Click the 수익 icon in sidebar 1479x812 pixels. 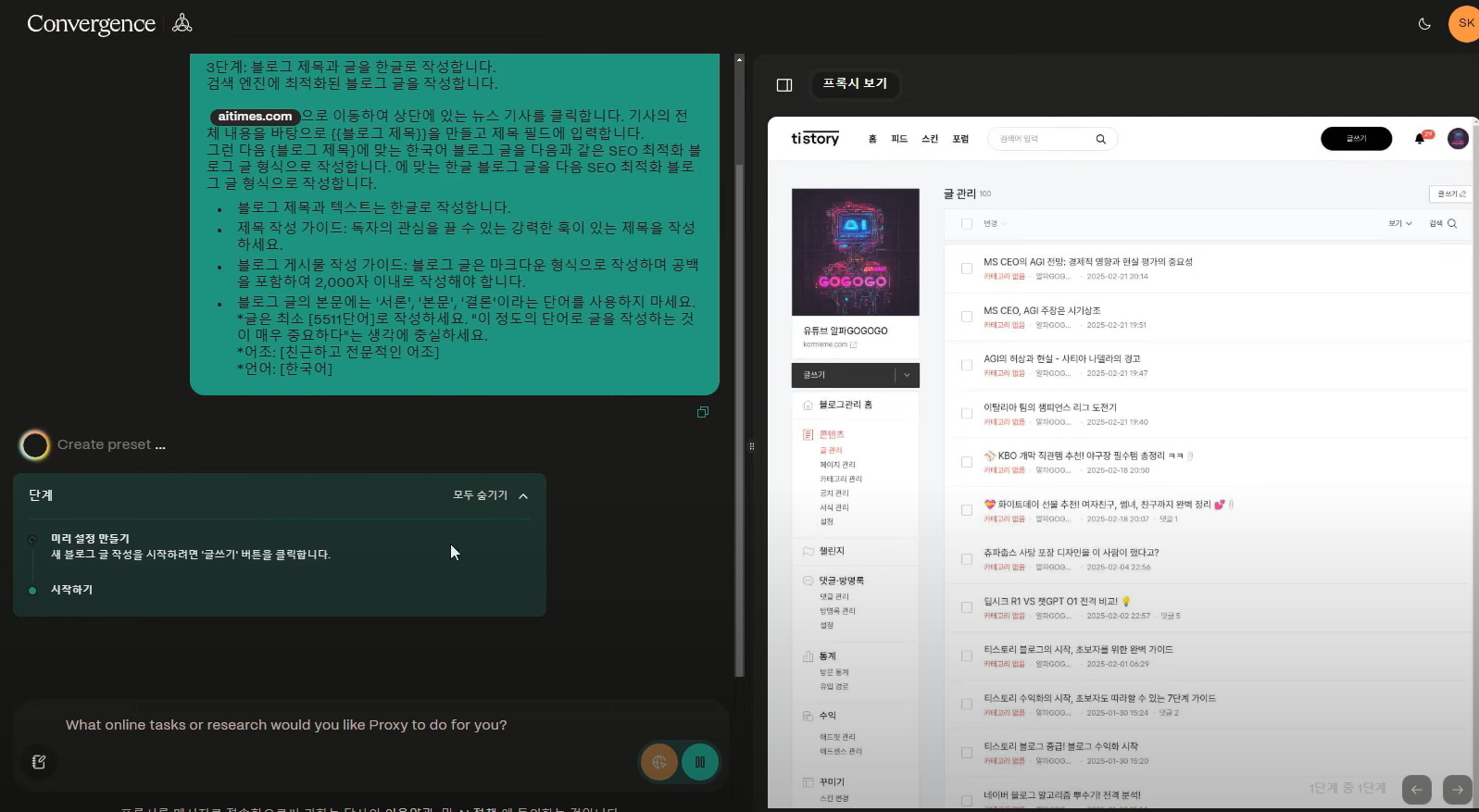808,716
